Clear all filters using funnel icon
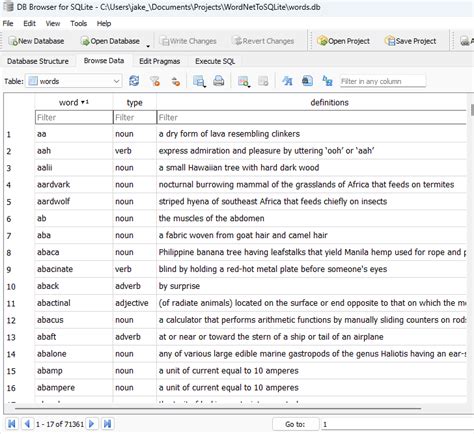This screenshot has width=474, height=434. [155, 81]
